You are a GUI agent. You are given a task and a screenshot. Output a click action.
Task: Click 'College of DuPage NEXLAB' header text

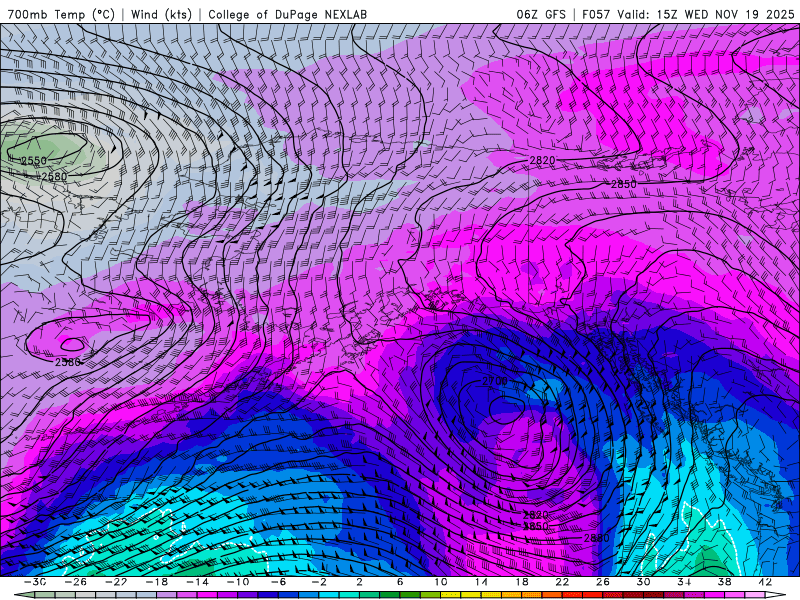287,14
